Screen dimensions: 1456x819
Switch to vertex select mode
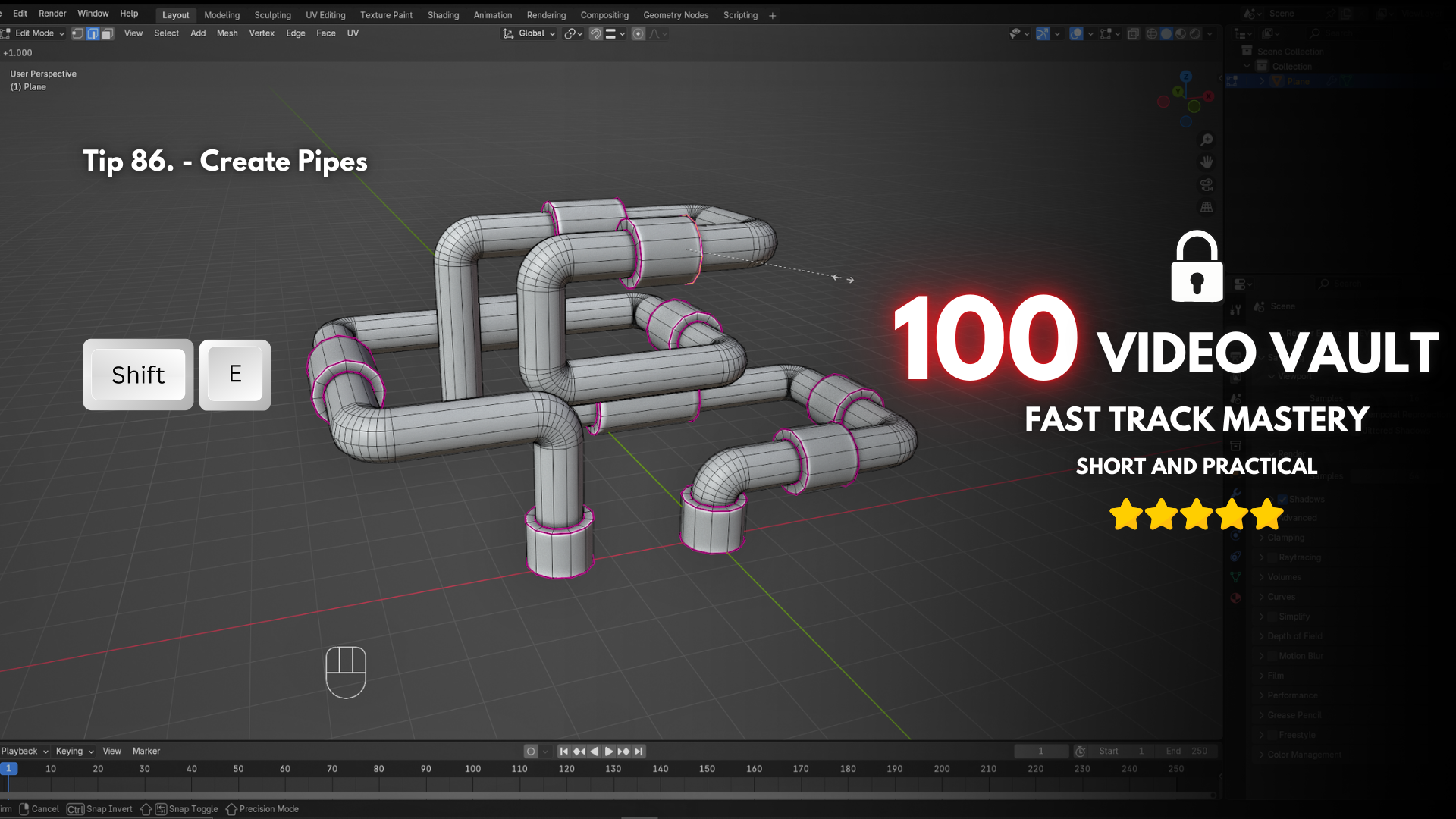(77, 33)
